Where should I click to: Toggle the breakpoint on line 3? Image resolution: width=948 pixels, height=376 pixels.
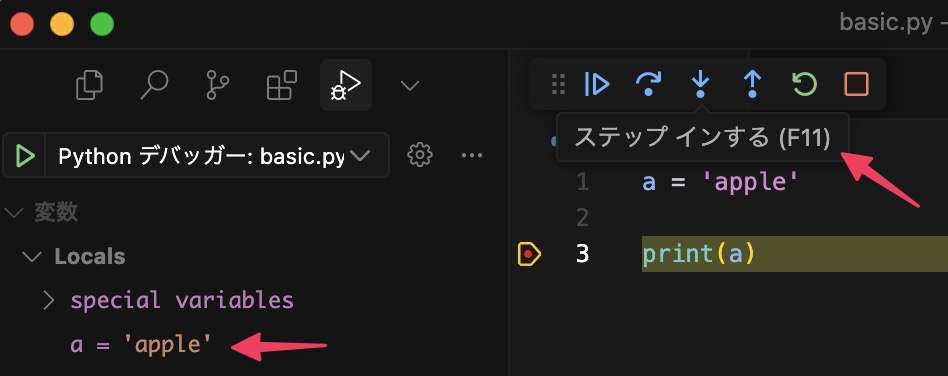tap(528, 254)
